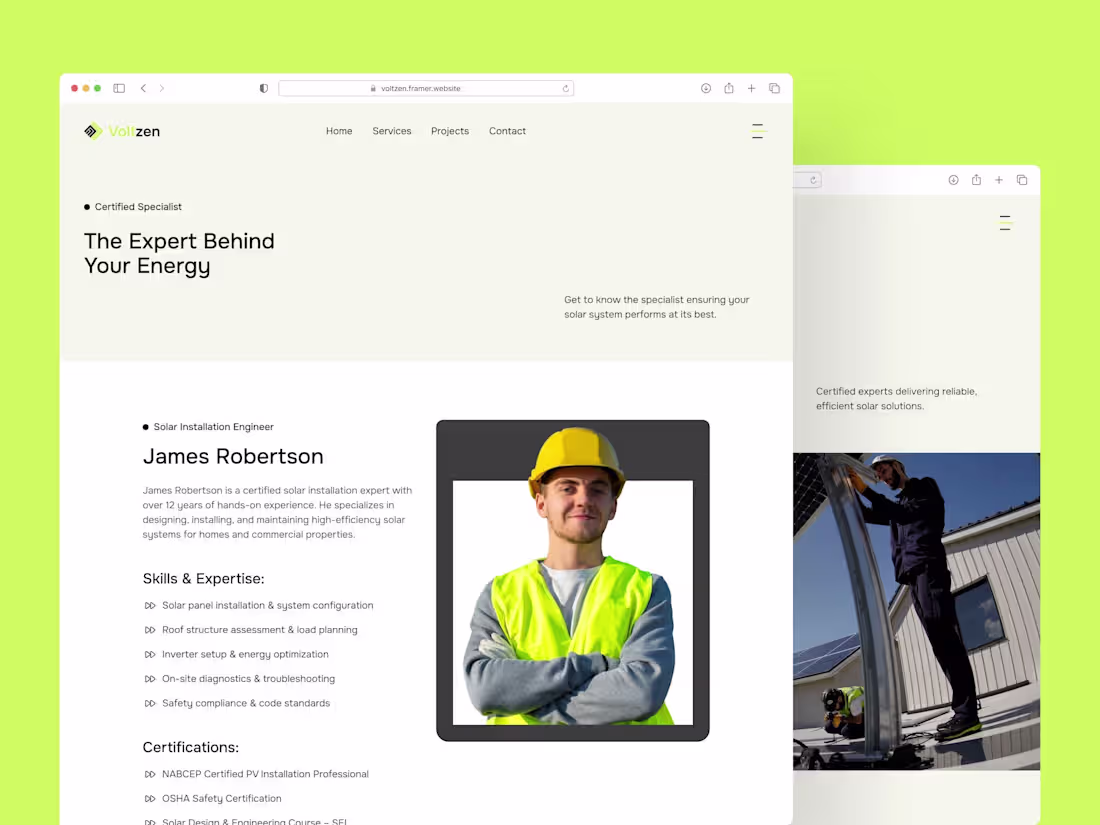Click 'Get to know the specialist' intro text
The width and height of the screenshot is (1100, 825).
coord(657,307)
